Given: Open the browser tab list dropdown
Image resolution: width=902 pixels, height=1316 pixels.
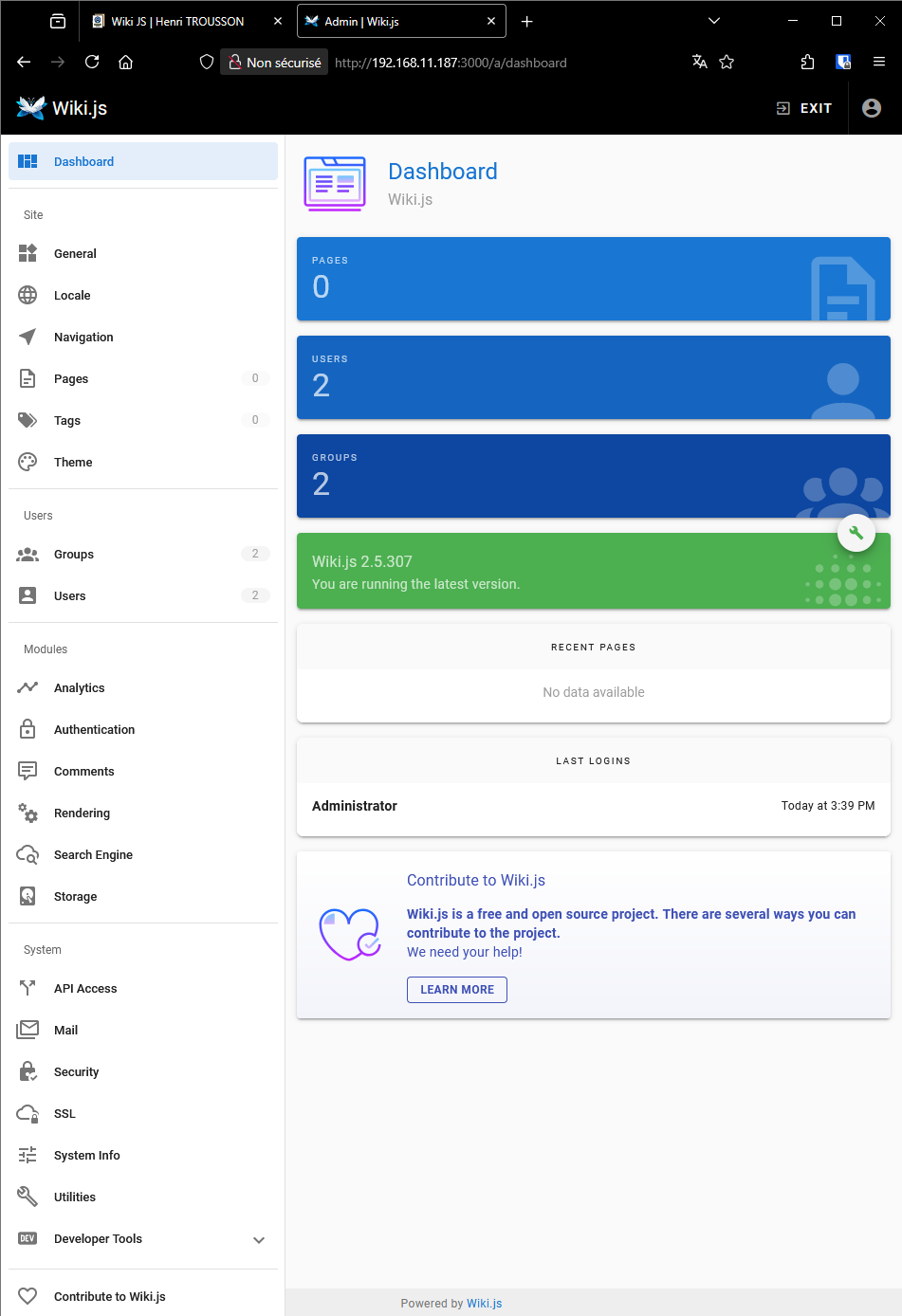Looking at the screenshot, I should [714, 21].
